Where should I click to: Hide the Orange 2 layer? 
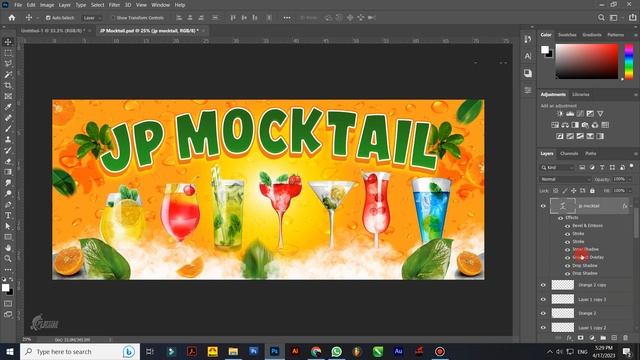click(x=543, y=313)
